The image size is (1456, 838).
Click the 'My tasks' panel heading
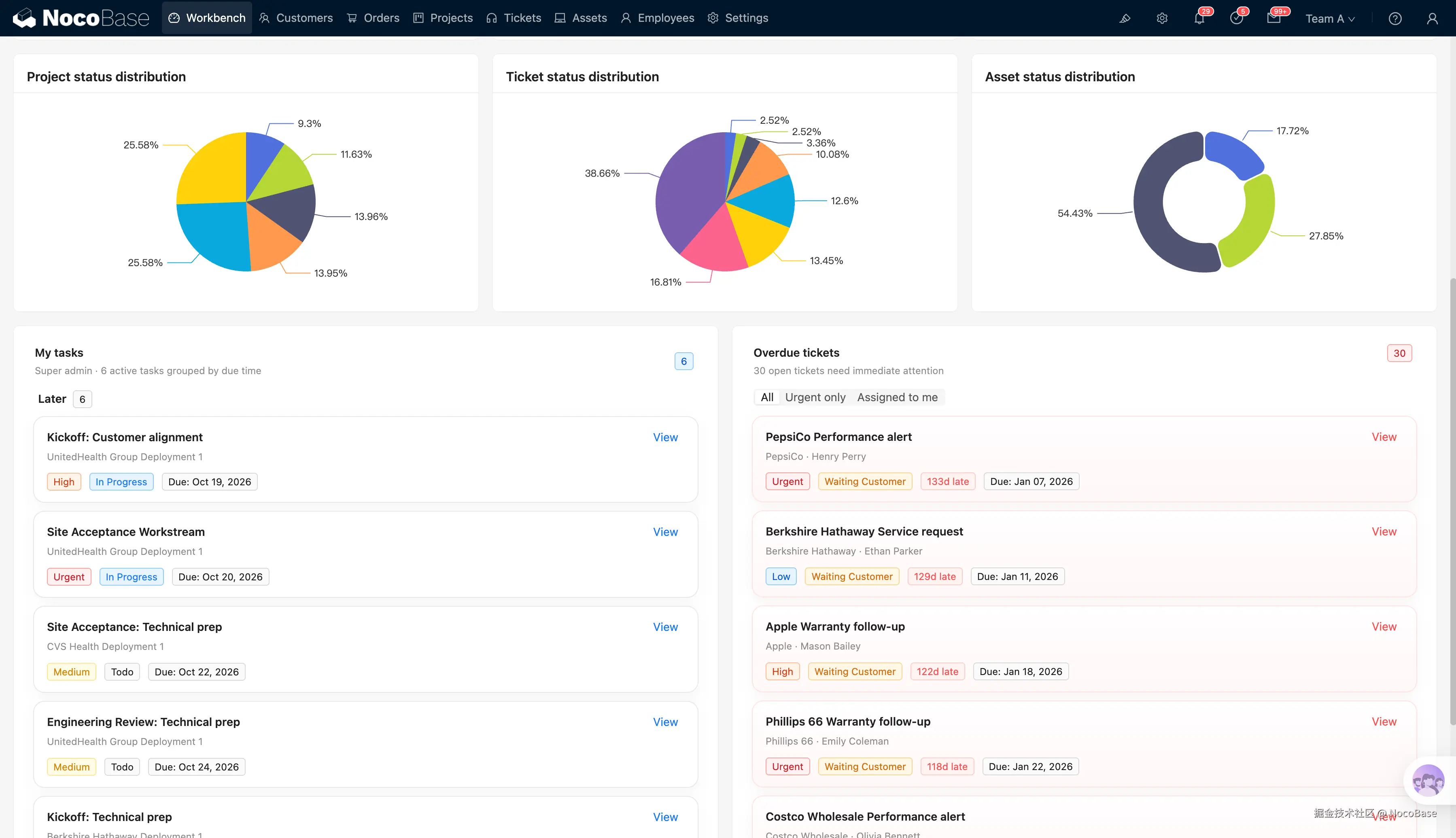59,353
